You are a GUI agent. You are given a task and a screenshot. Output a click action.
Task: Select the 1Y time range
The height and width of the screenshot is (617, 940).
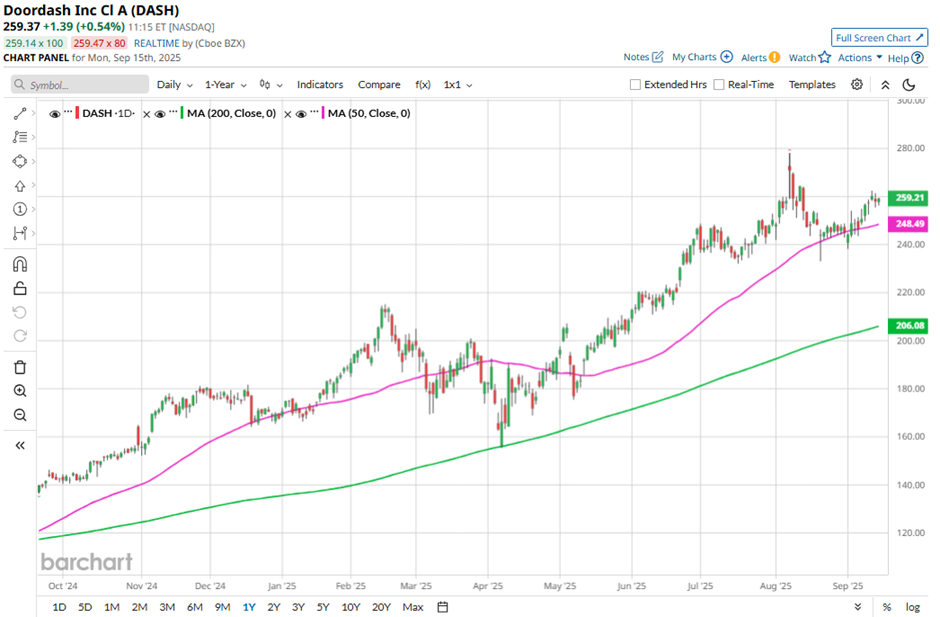tap(249, 607)
